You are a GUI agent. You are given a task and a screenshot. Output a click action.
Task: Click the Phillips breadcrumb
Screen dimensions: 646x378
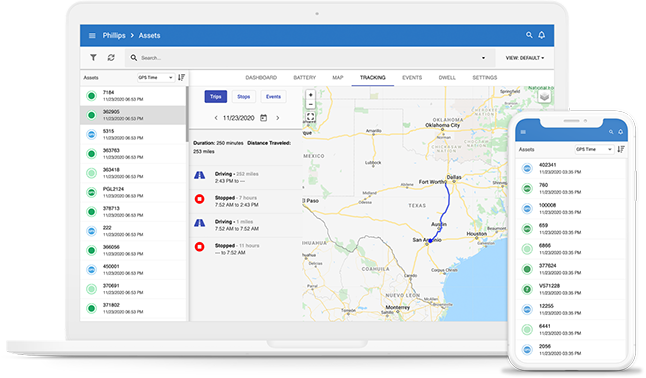114,35
